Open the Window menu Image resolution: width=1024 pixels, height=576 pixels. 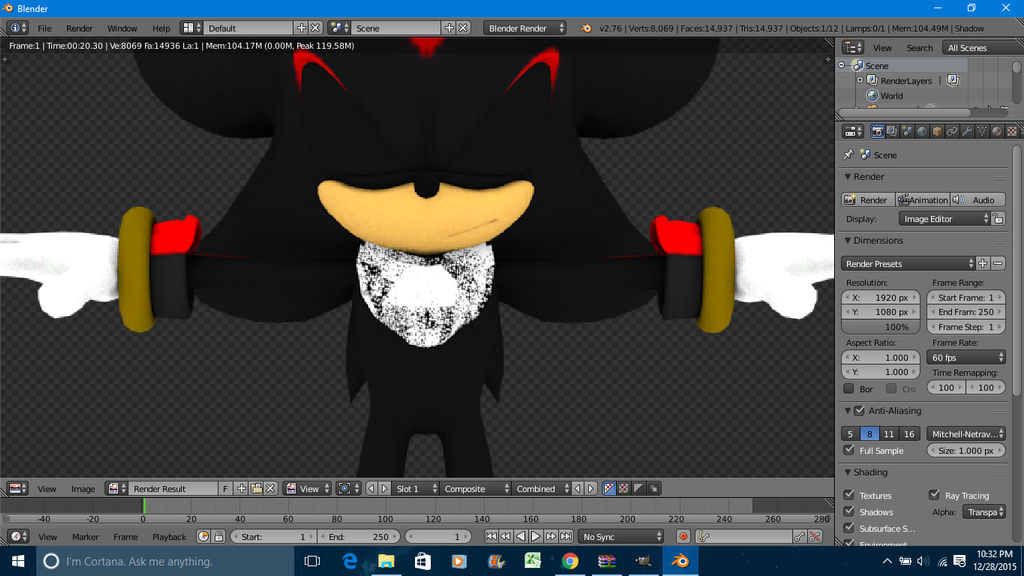tap(122, 28)
